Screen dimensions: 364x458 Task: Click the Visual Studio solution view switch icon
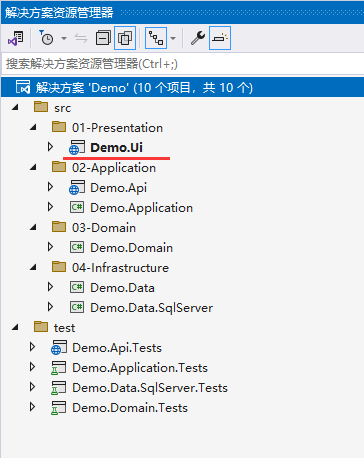click(16, 38)
